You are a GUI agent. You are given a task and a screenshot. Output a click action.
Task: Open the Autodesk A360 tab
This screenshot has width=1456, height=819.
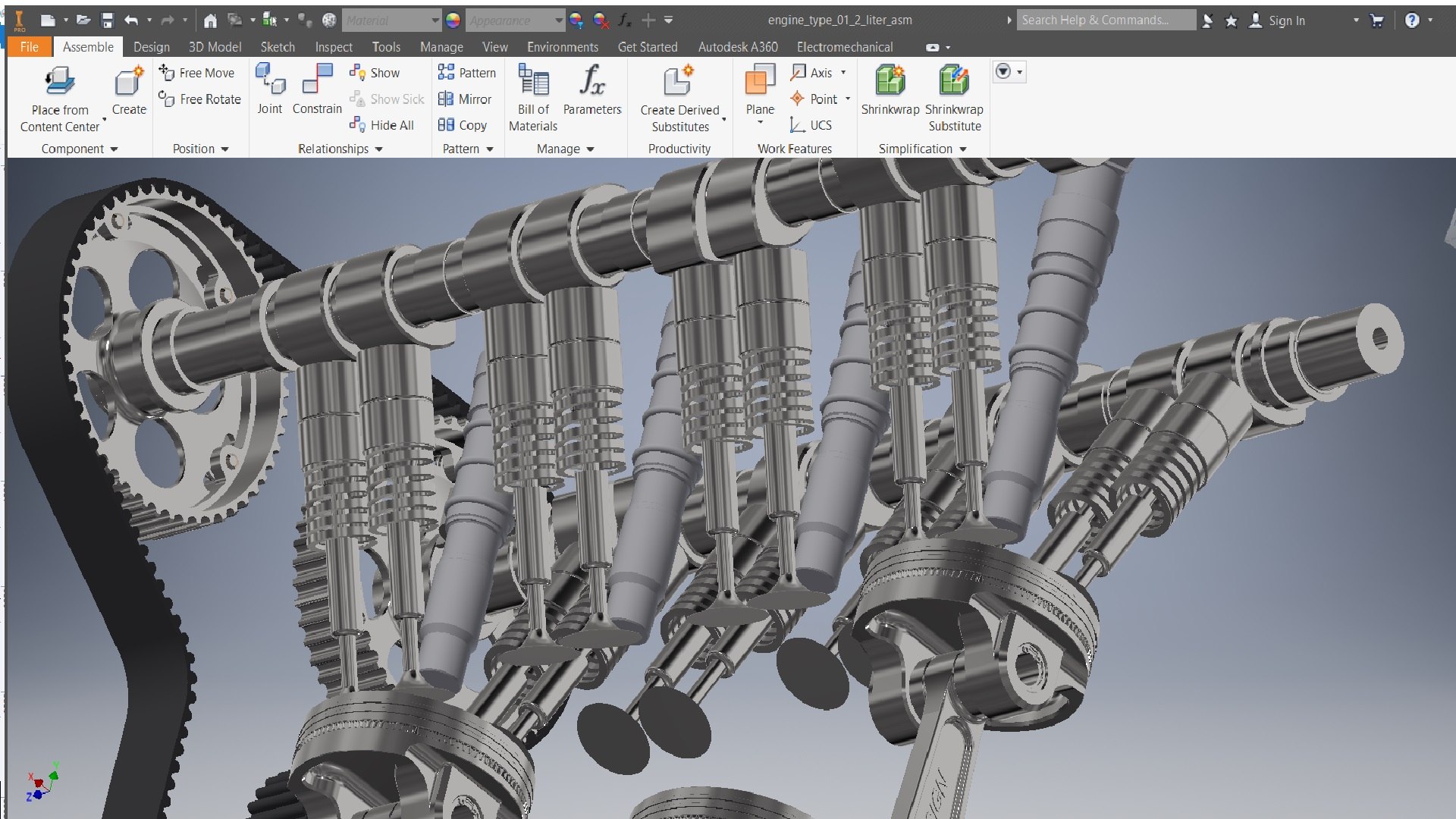[738, 47]
